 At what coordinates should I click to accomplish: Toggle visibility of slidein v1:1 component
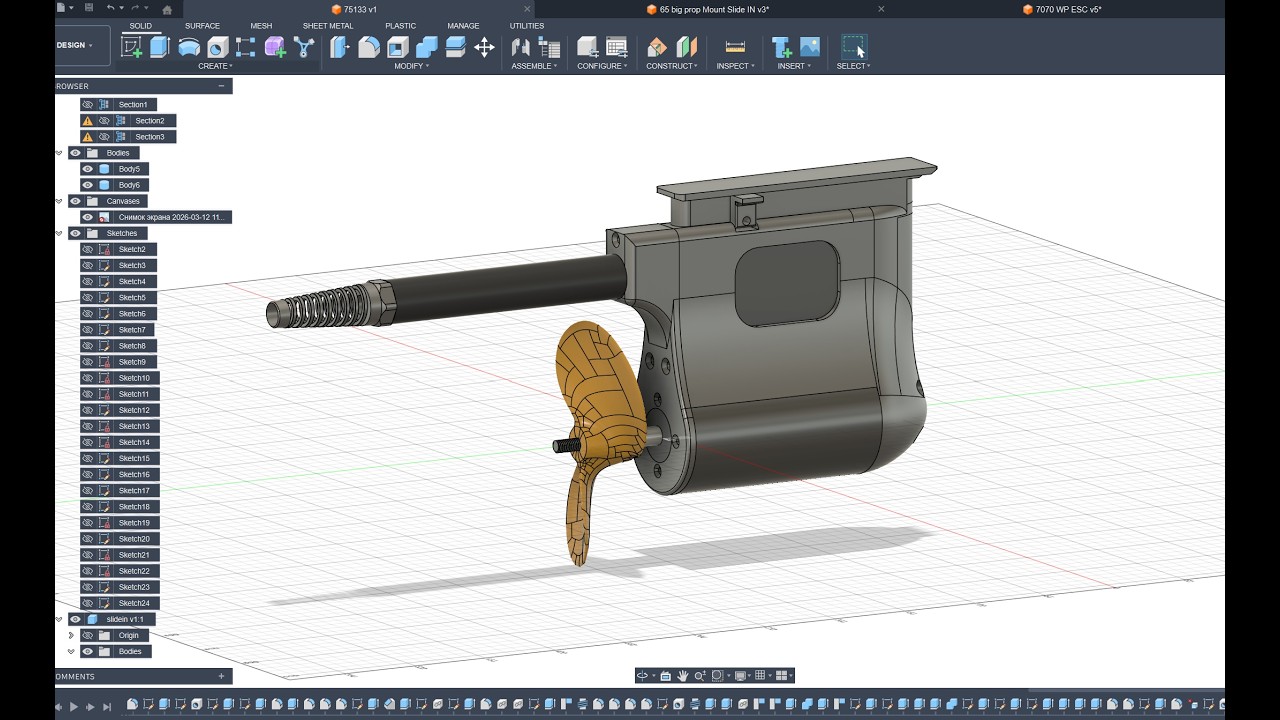pyautogui.click(x=75, y=619)
